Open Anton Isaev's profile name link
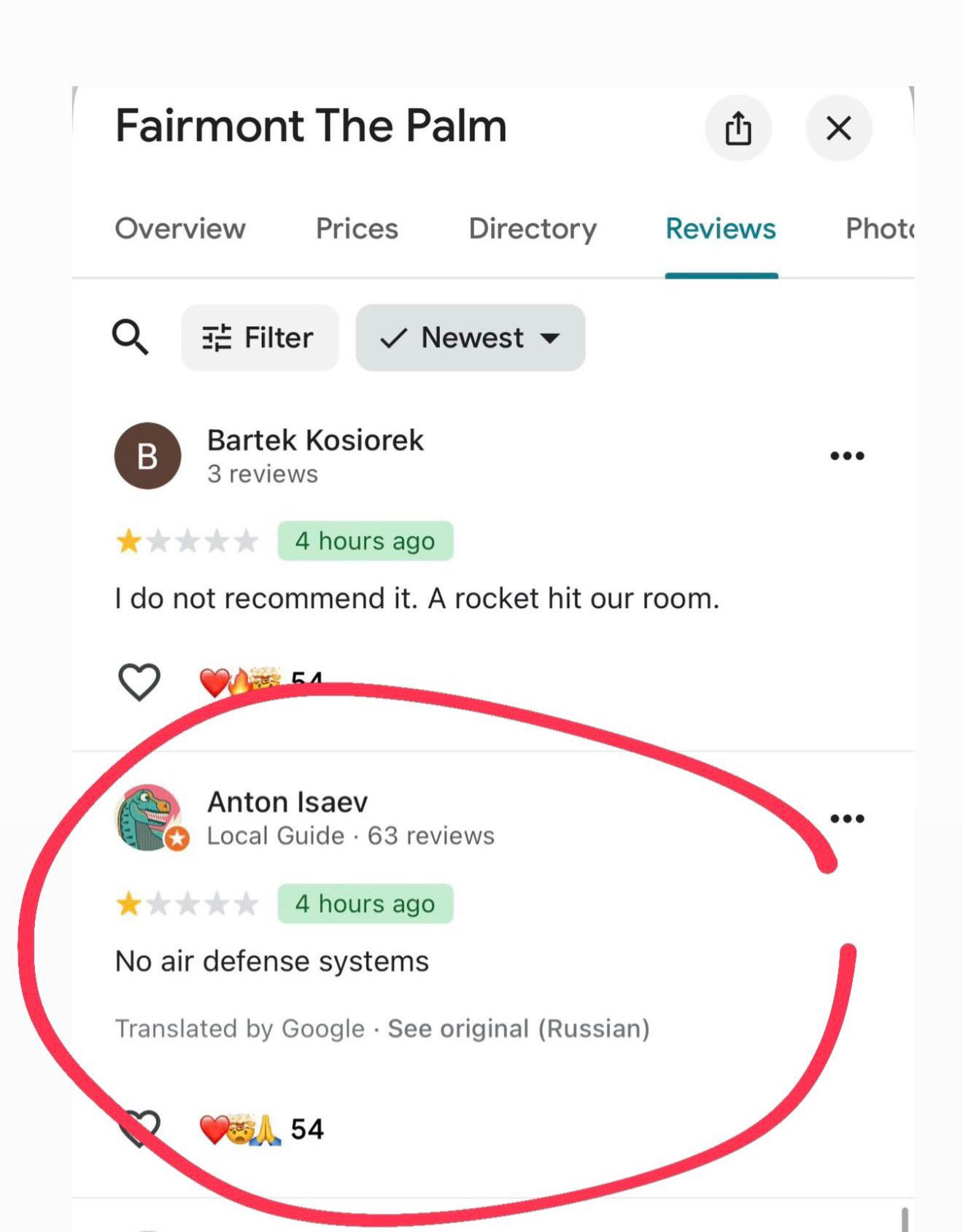This screenshot has width=963, height=1232. 287,802
